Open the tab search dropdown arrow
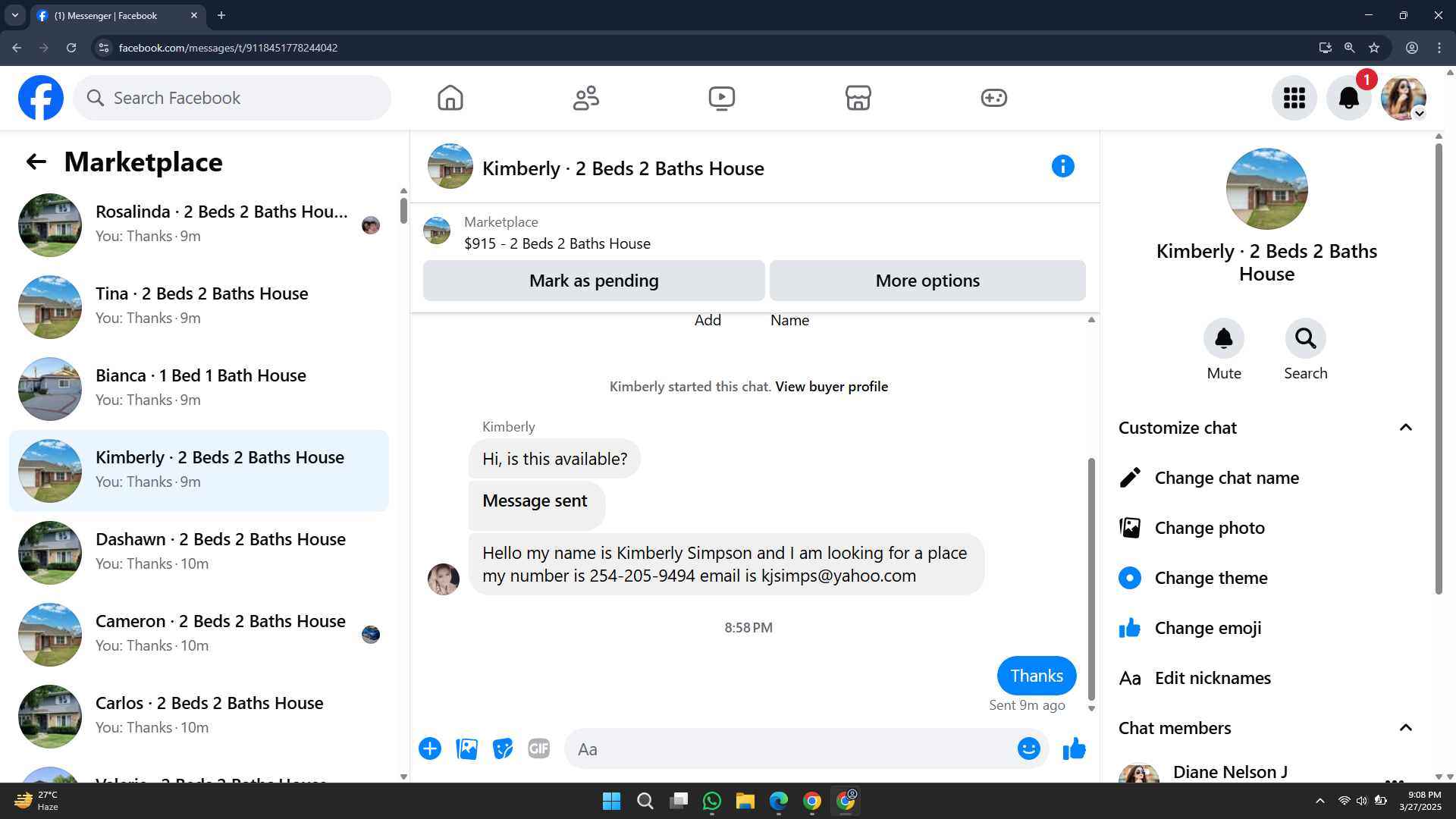1456x819 pixels. click(14, 15)
